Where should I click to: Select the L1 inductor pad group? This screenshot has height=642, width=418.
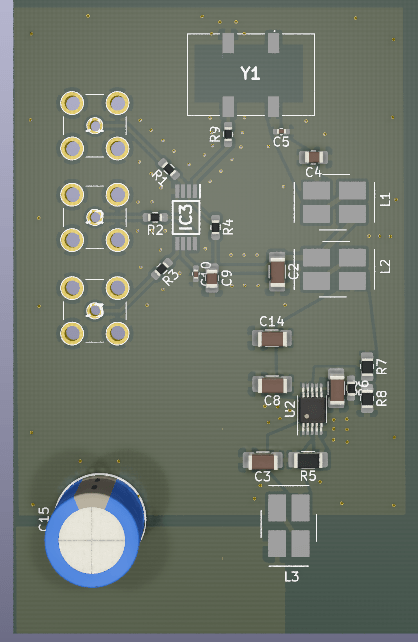point(334,202)
